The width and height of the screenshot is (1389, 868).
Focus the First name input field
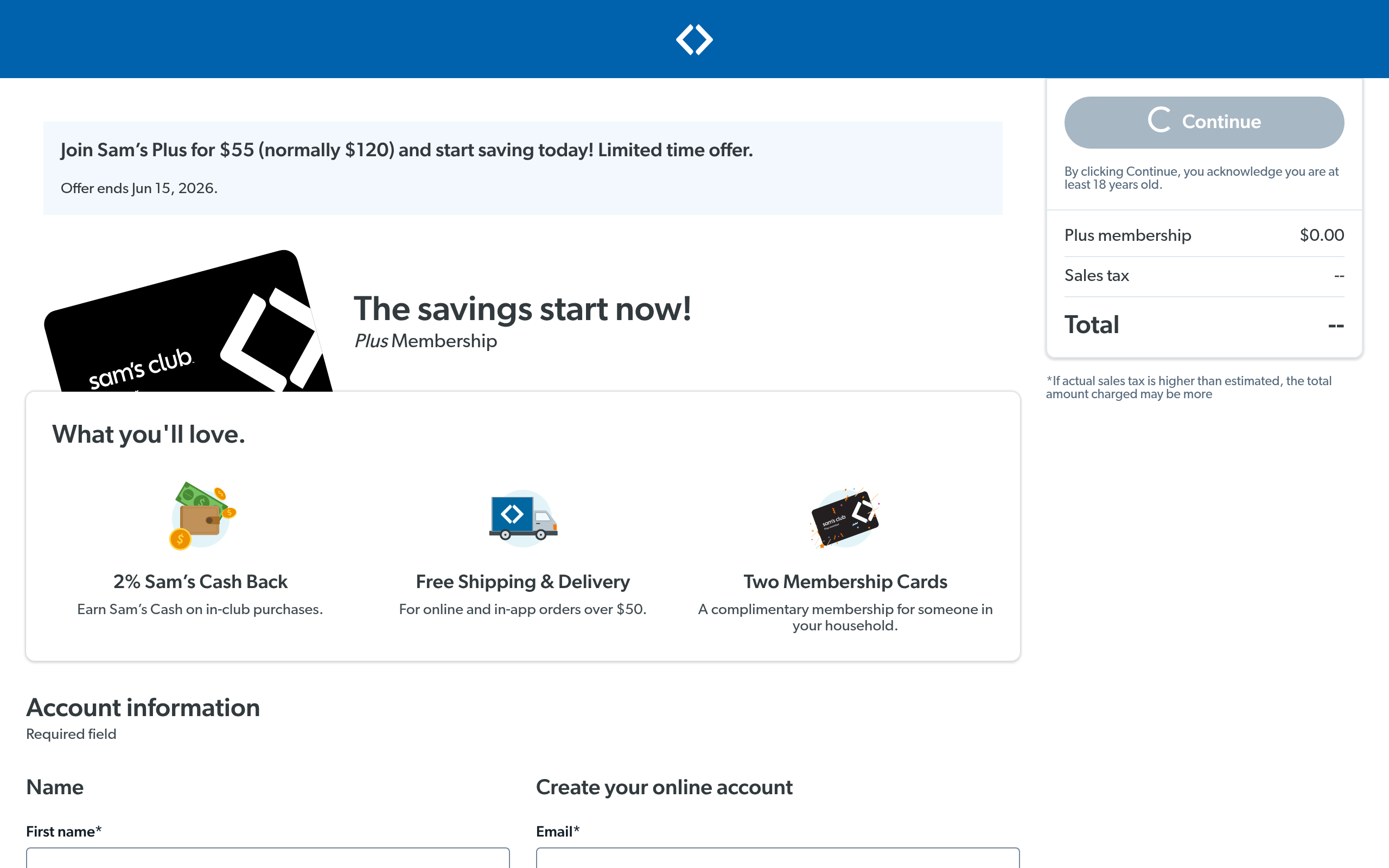[x=267, y=858]
